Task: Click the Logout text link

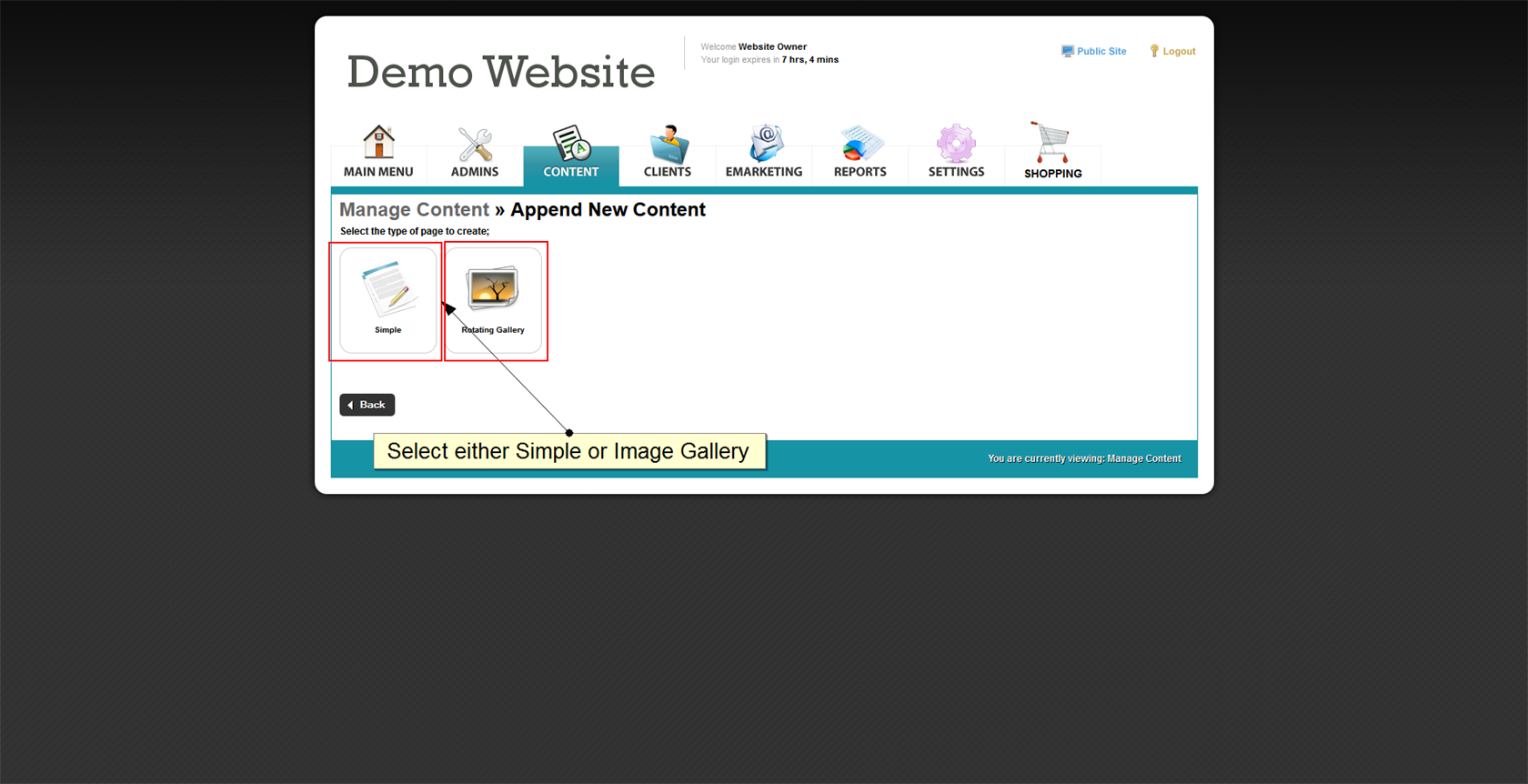Action: 1179,52
